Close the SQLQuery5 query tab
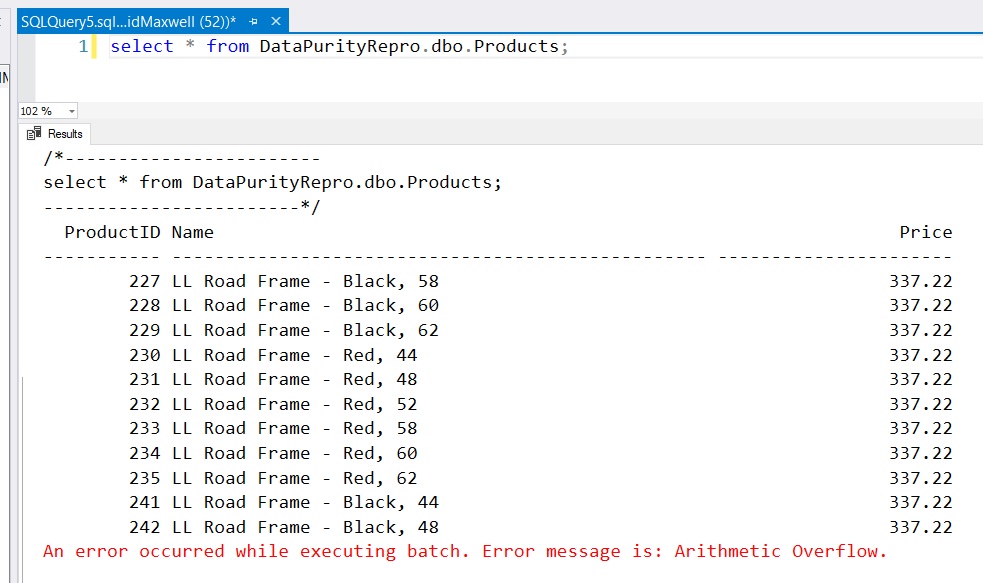This screenshot has width=983, height=583. pyautogui.click(x=275, y=19)
